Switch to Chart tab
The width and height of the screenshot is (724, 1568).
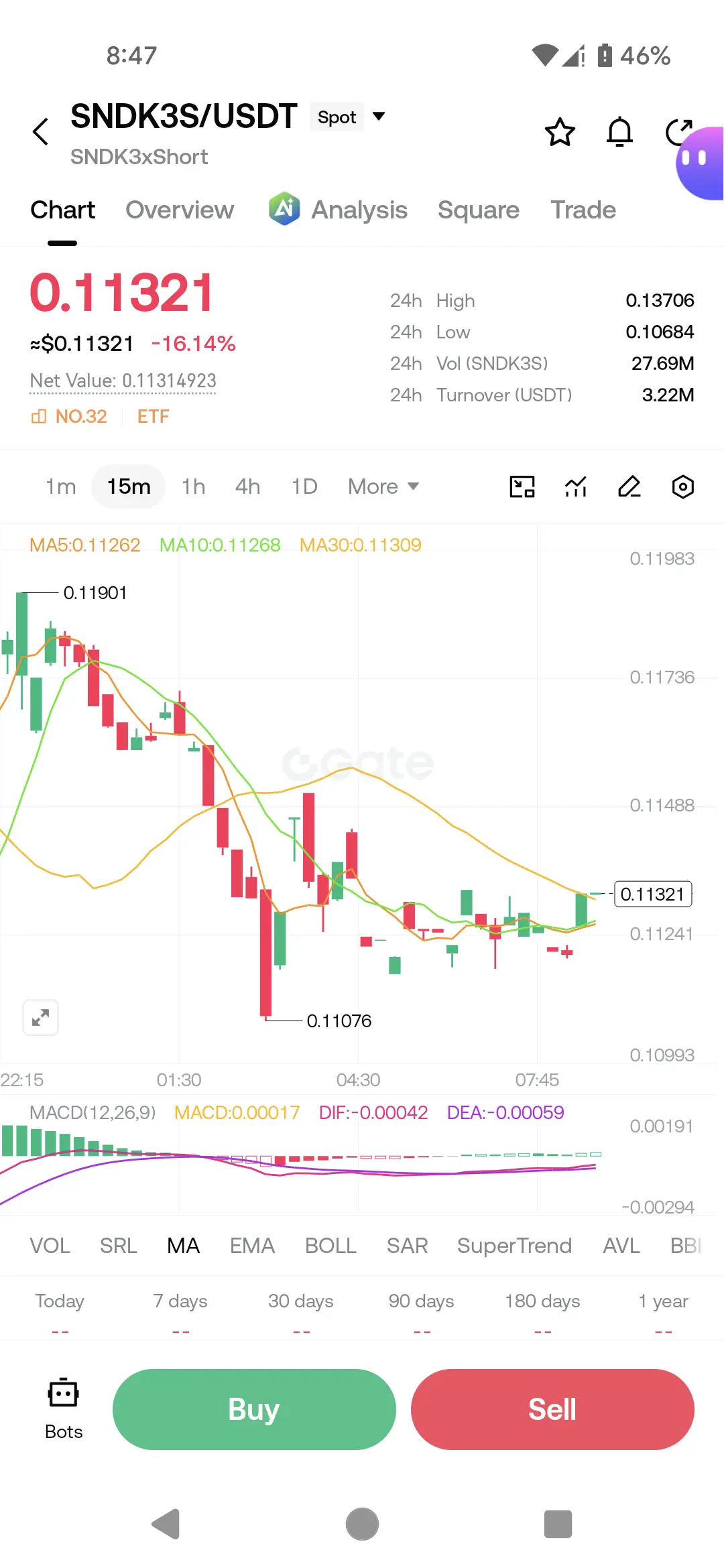point(62,210)
